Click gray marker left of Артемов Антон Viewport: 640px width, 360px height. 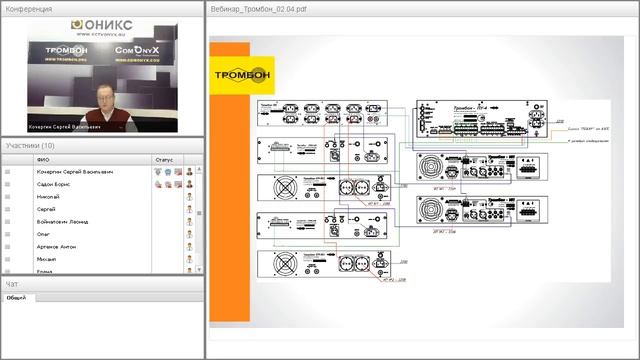pos(7,247)
